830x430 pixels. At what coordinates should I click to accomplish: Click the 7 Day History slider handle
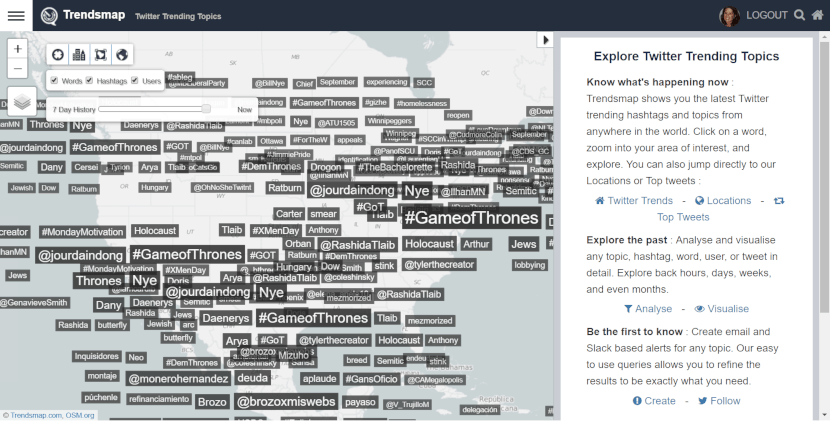206,109
